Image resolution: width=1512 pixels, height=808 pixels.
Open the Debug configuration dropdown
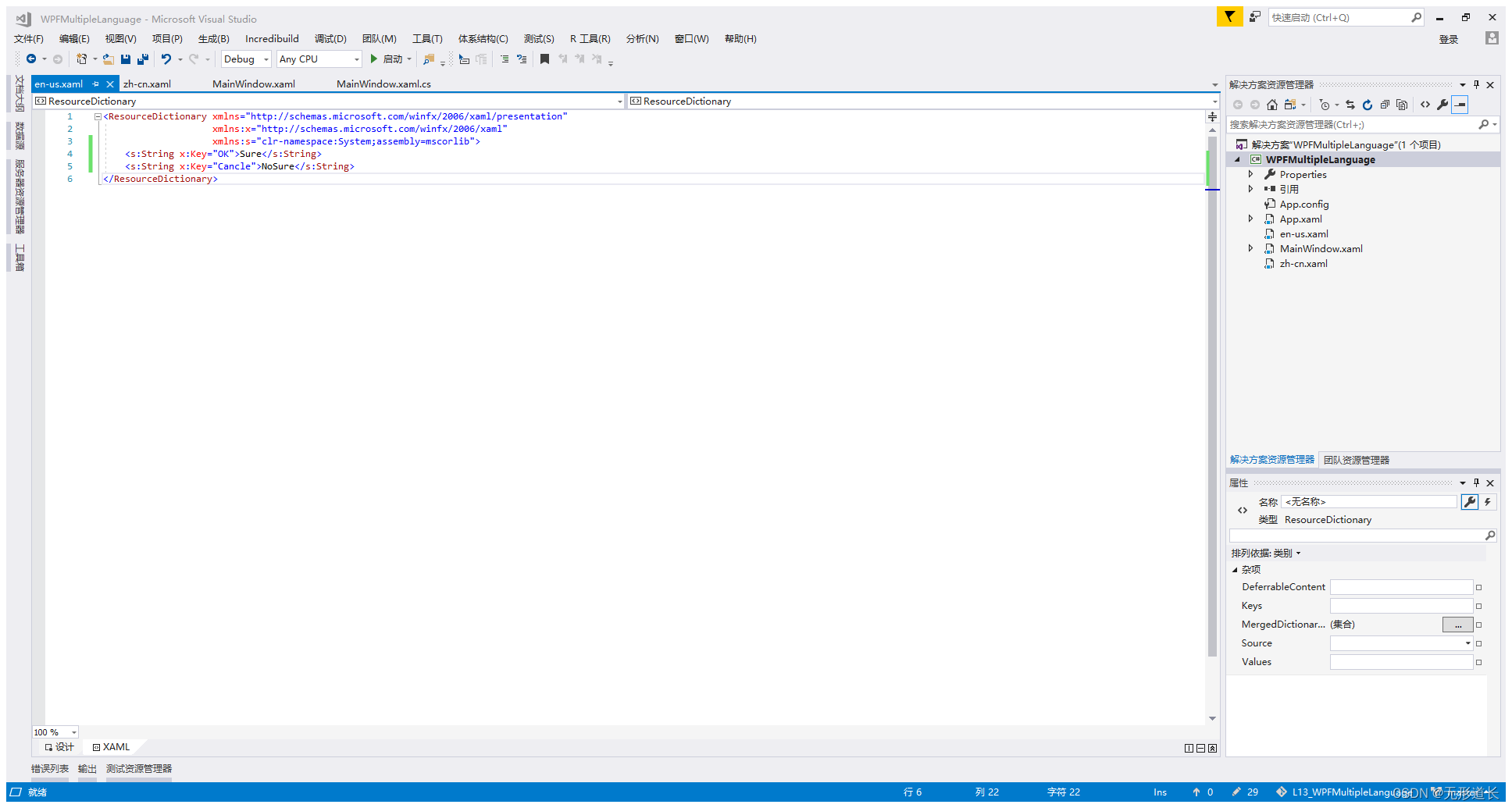pyautogui.click(x=246, y=59)
